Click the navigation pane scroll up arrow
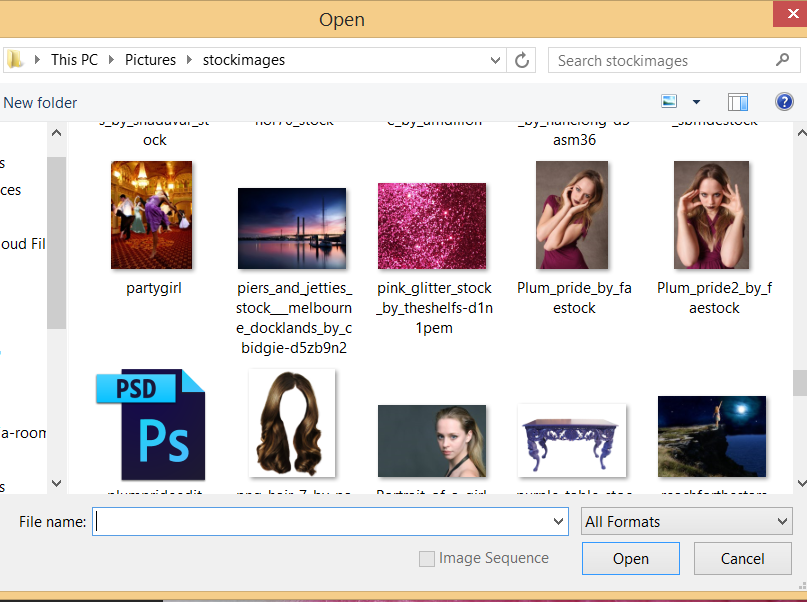 (x=57, y=133)
